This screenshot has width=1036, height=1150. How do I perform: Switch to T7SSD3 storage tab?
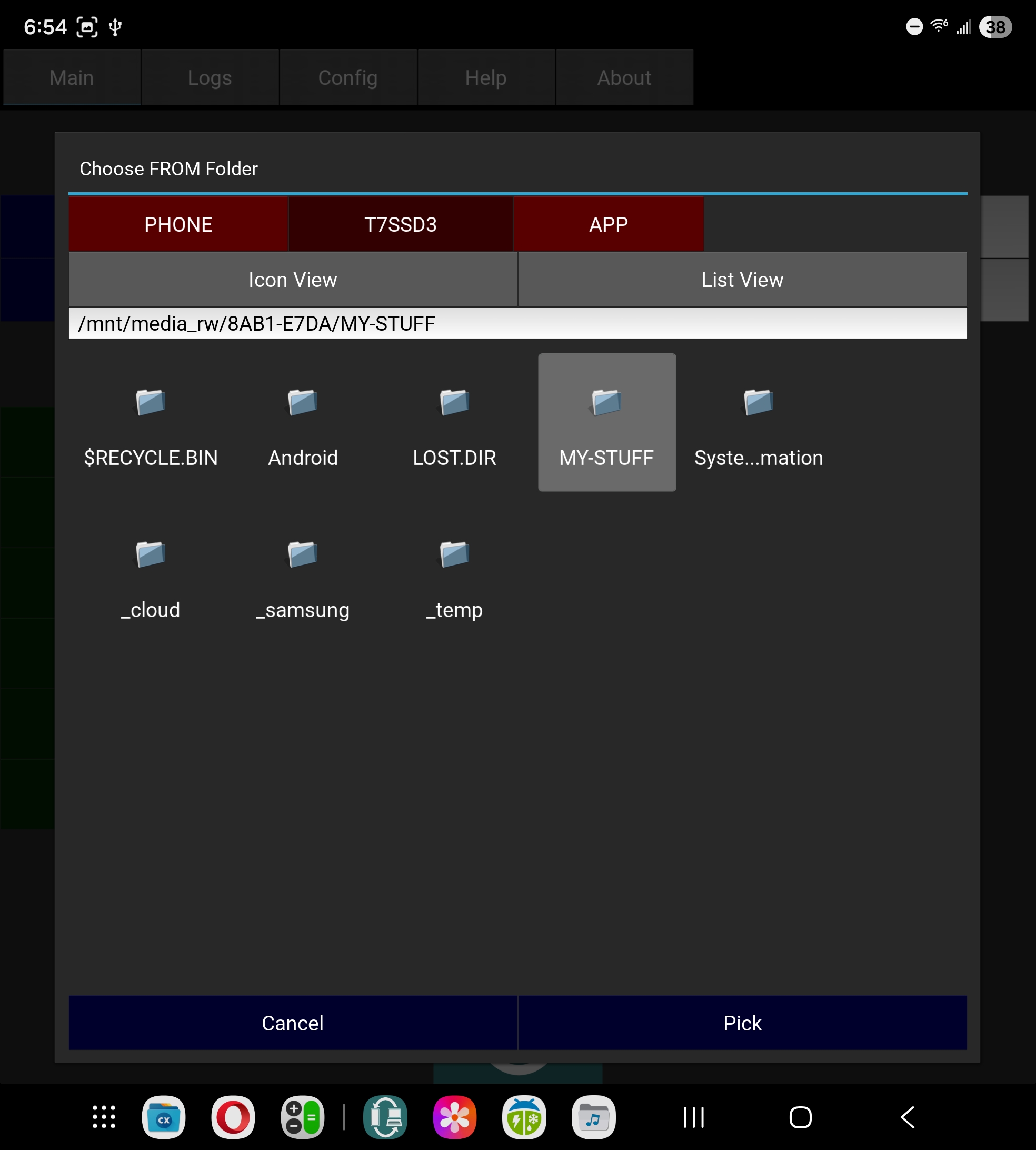(400, 224)
